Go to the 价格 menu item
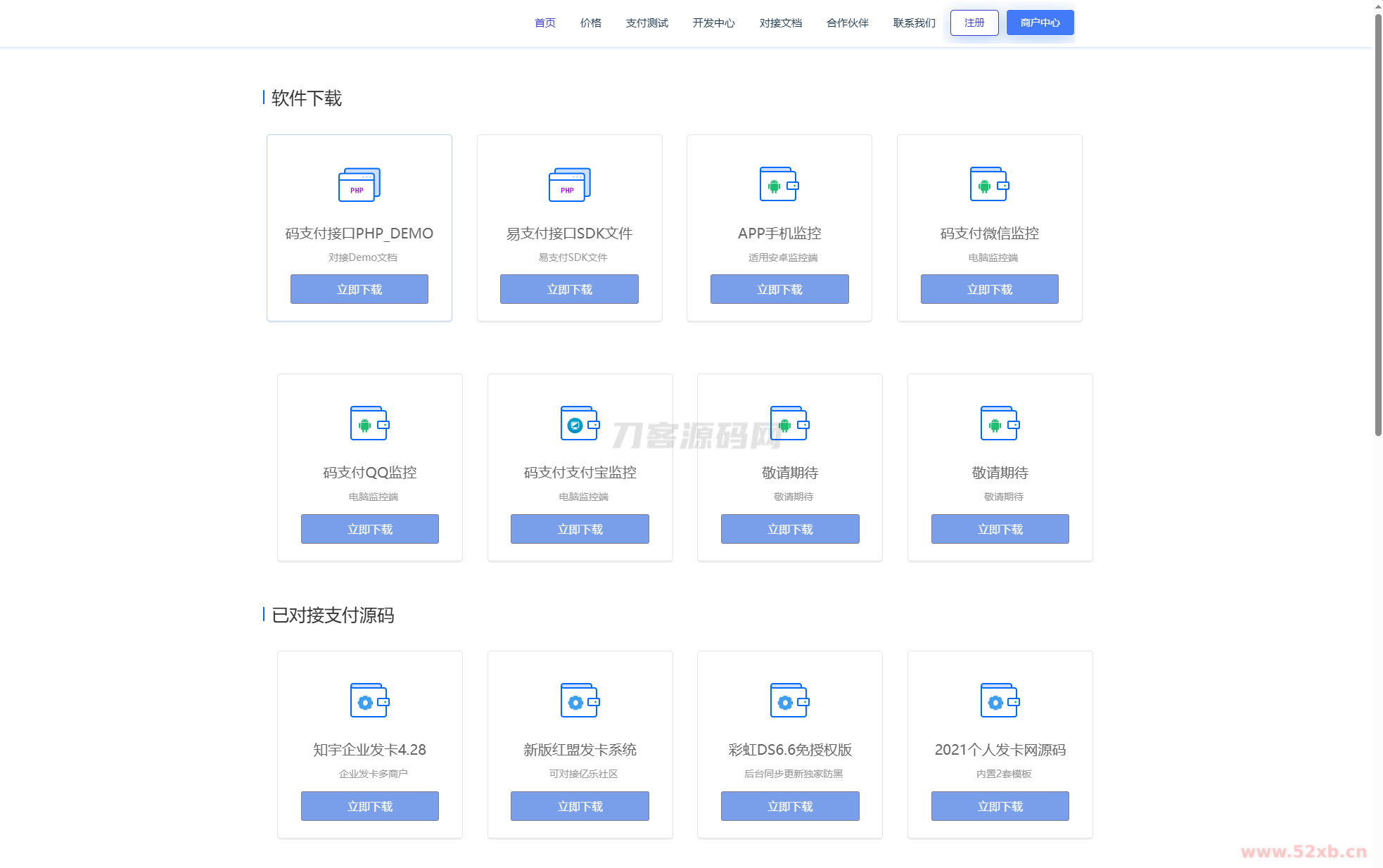This screenshot has width=1383, height=868. [590, 23]
